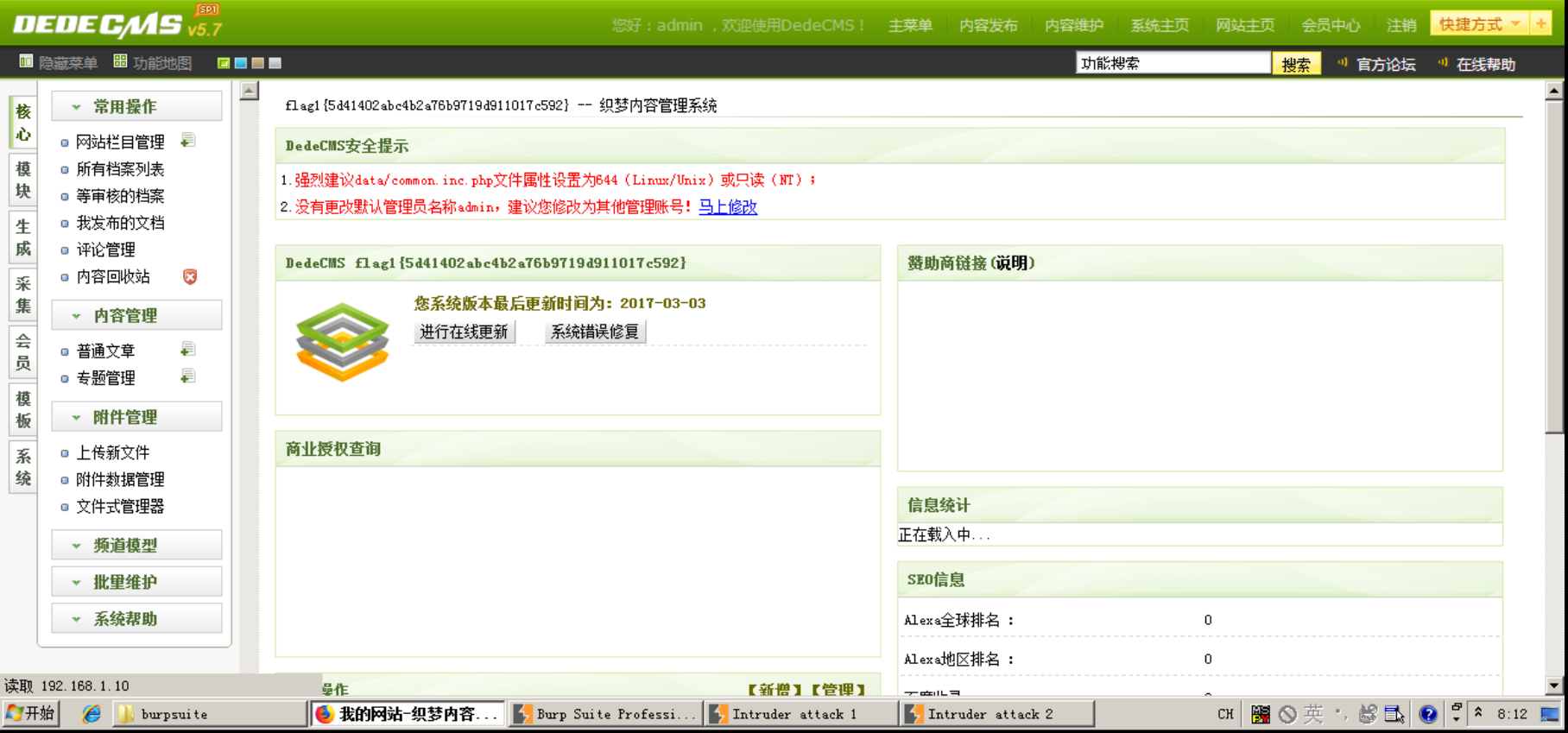Image resolution: width=1568 pixels, height=733 pixels.
Task: Click the 搜索 search button
Action: (x=1296, y=64)
